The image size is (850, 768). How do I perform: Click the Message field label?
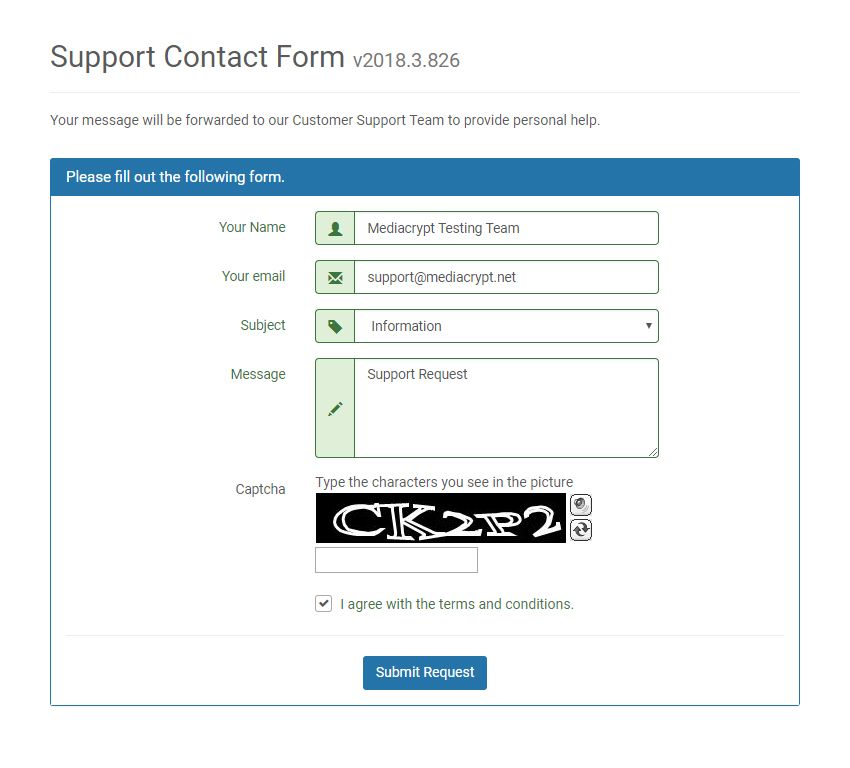(x=258, y=375)
